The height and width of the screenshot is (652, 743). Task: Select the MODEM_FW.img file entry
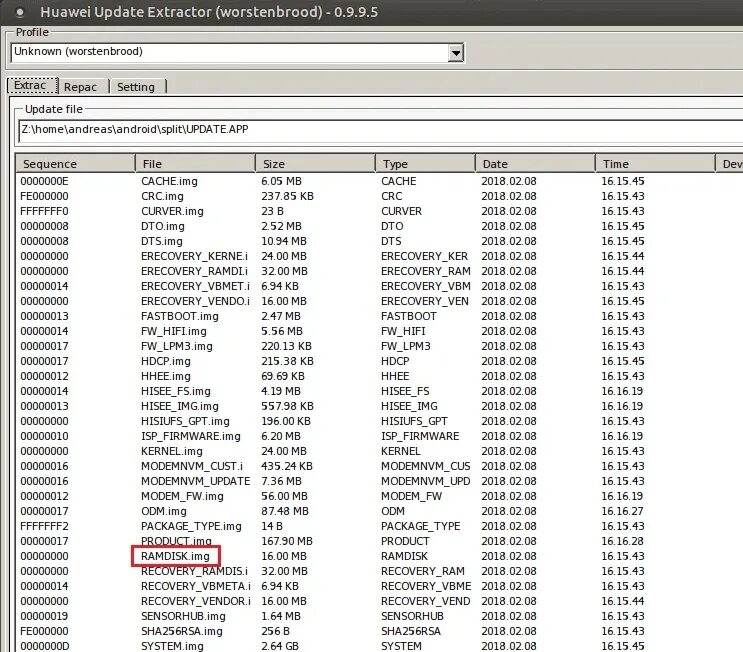tap(182, 497)
